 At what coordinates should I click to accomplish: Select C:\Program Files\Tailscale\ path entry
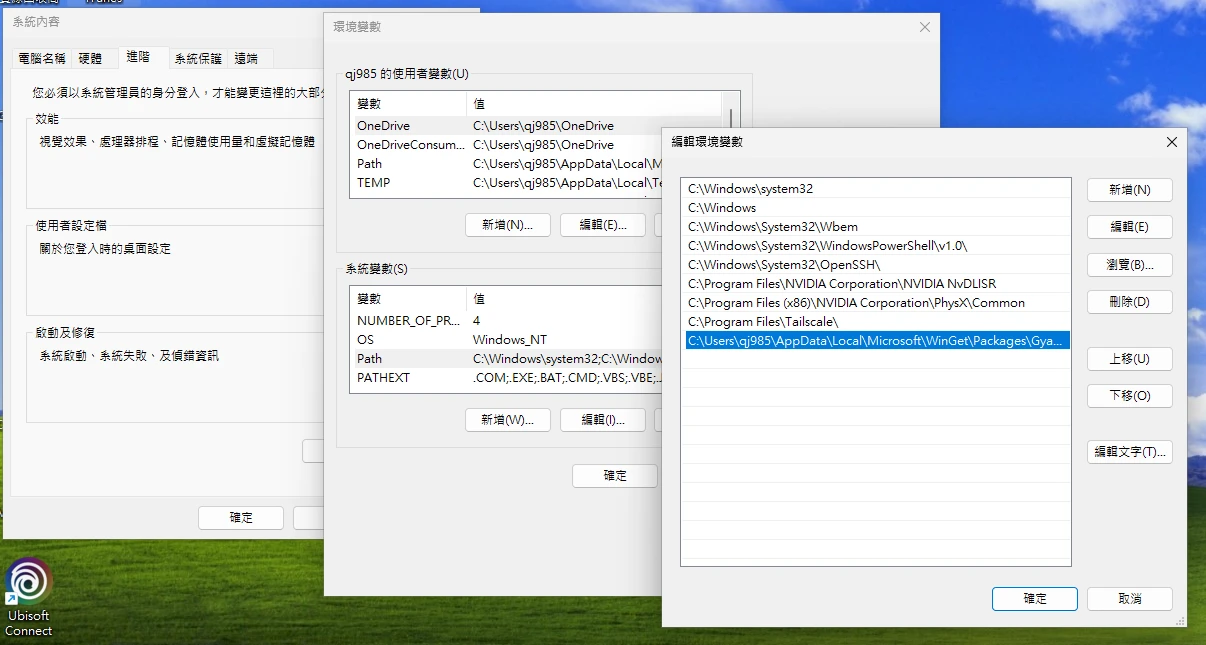click(x=762, y=322)
